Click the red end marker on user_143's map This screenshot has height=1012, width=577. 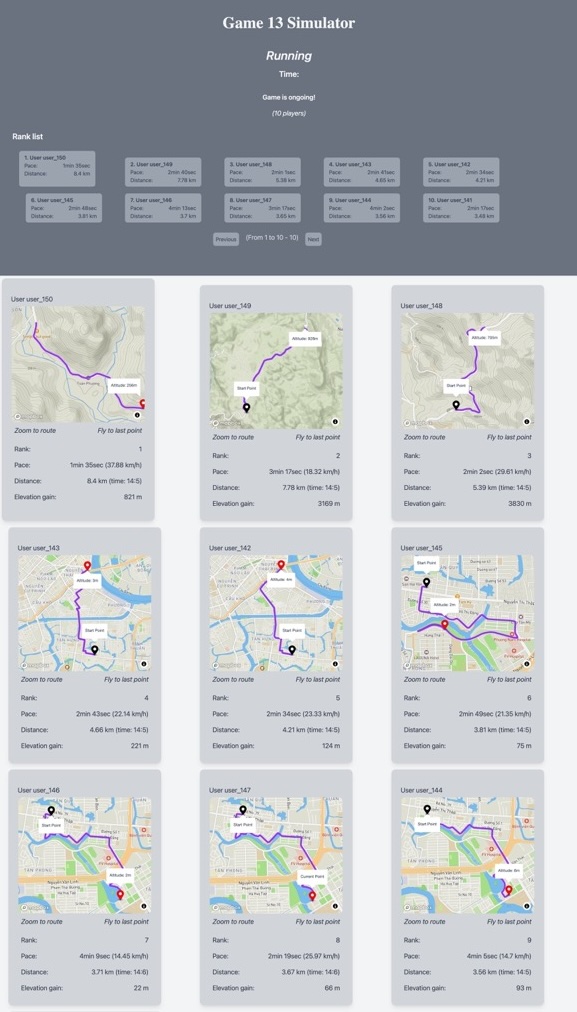click(x=87, y=566)
